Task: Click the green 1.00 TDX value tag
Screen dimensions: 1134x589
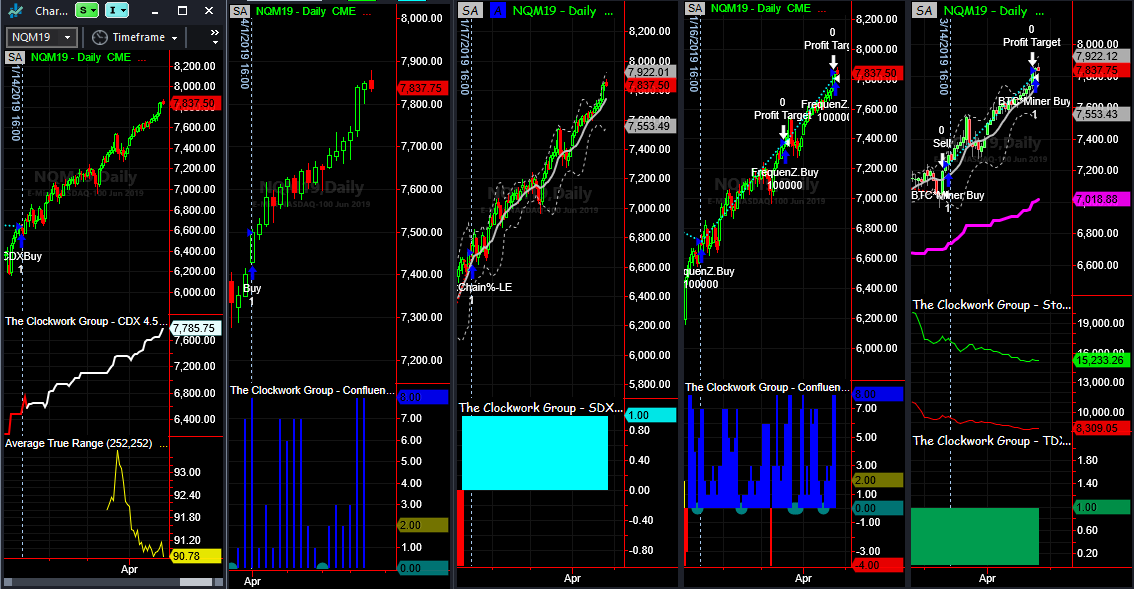Action: pyautogui.click(x=1102, y=507)
